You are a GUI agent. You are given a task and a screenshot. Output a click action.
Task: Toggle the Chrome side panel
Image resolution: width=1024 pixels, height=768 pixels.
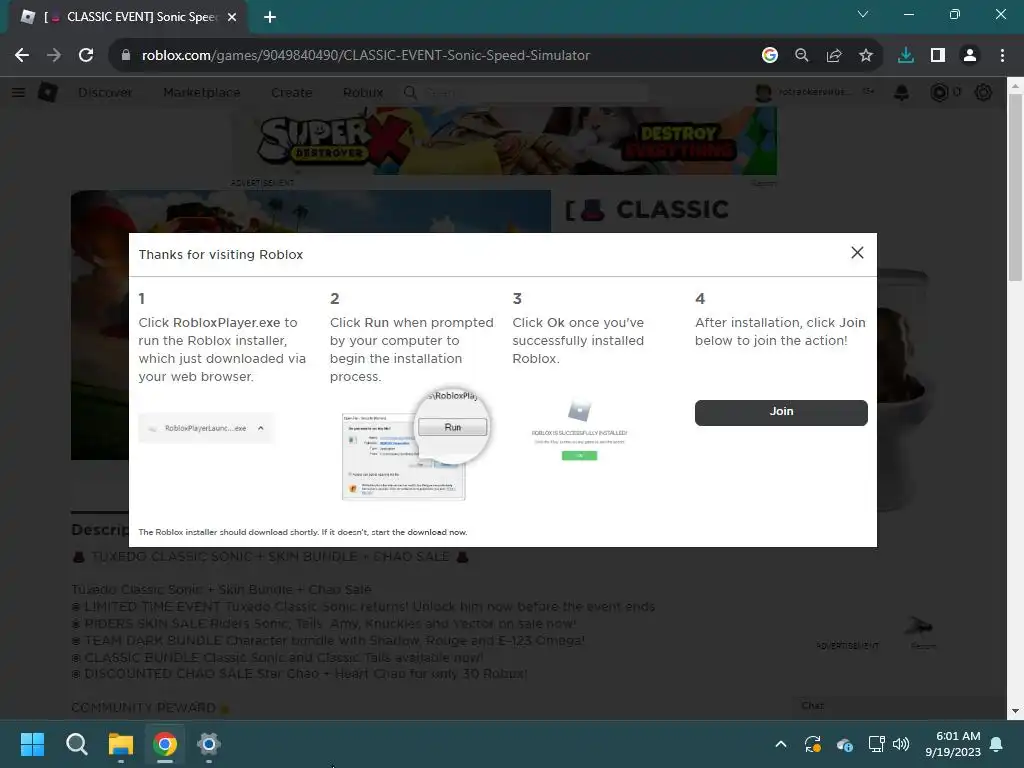[938, 56]
